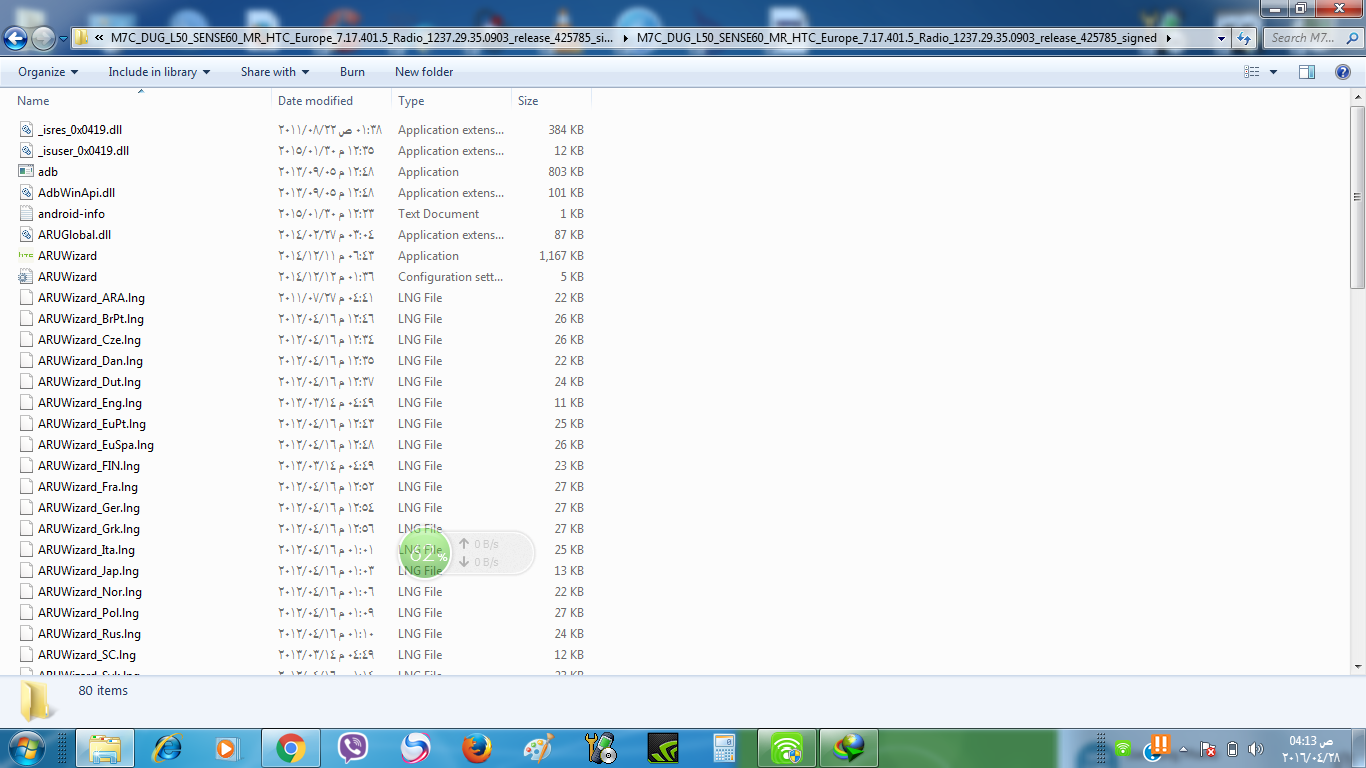The width and height of the screenshot is (1366, 768).
Task: Select ARUWizard_Fra.lng file
Action: click(x=88, y=487)
